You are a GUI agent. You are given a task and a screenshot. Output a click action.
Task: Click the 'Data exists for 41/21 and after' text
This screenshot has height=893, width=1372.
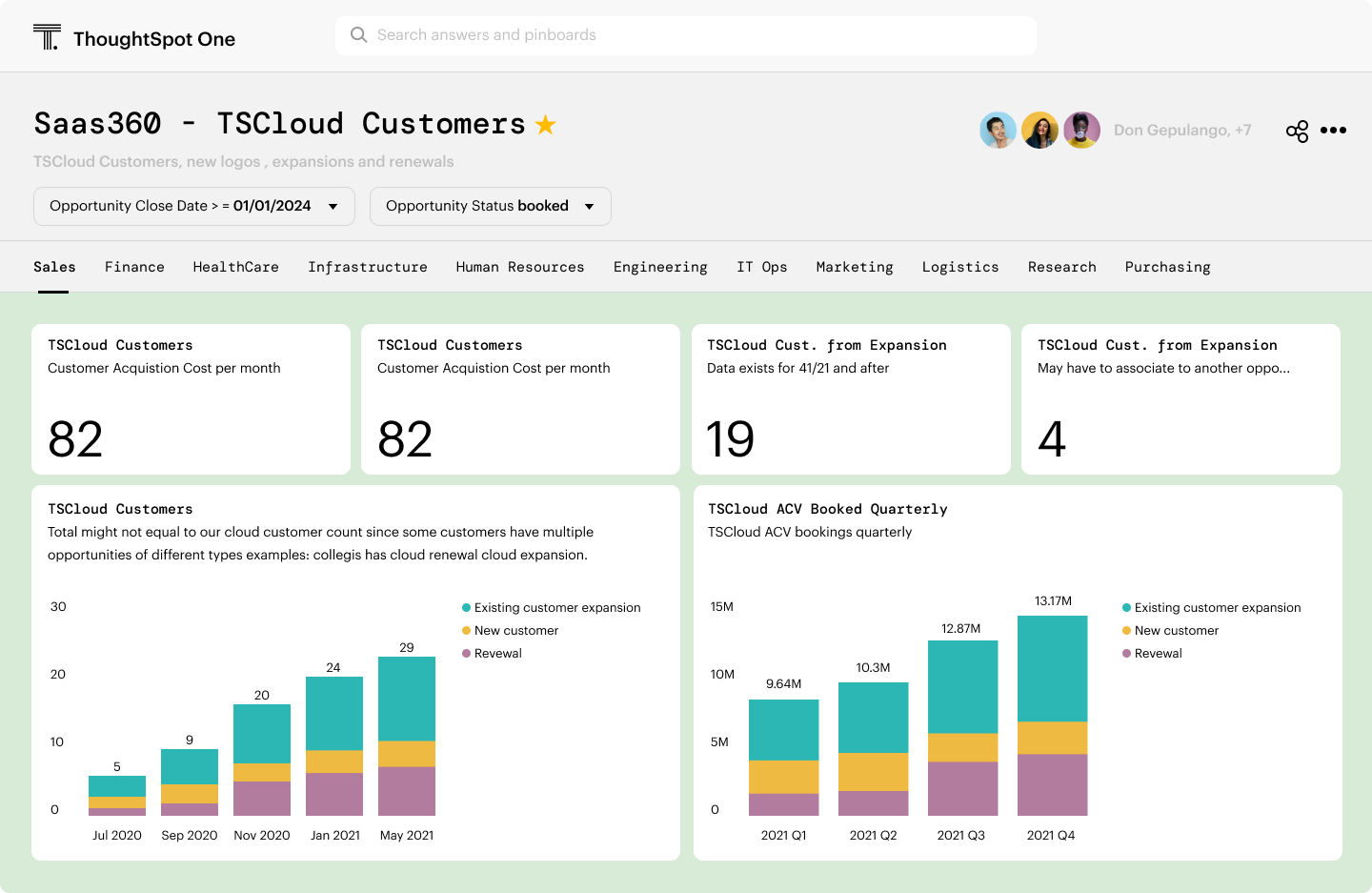(798, 369)
